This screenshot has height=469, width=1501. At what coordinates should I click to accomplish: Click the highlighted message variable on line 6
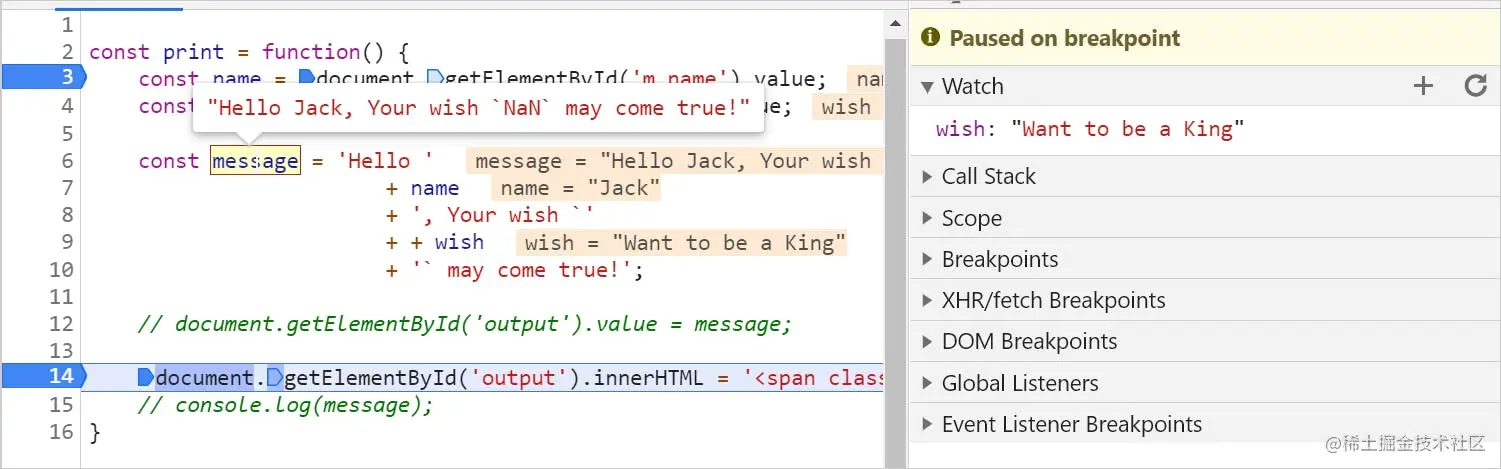(254, 161)
